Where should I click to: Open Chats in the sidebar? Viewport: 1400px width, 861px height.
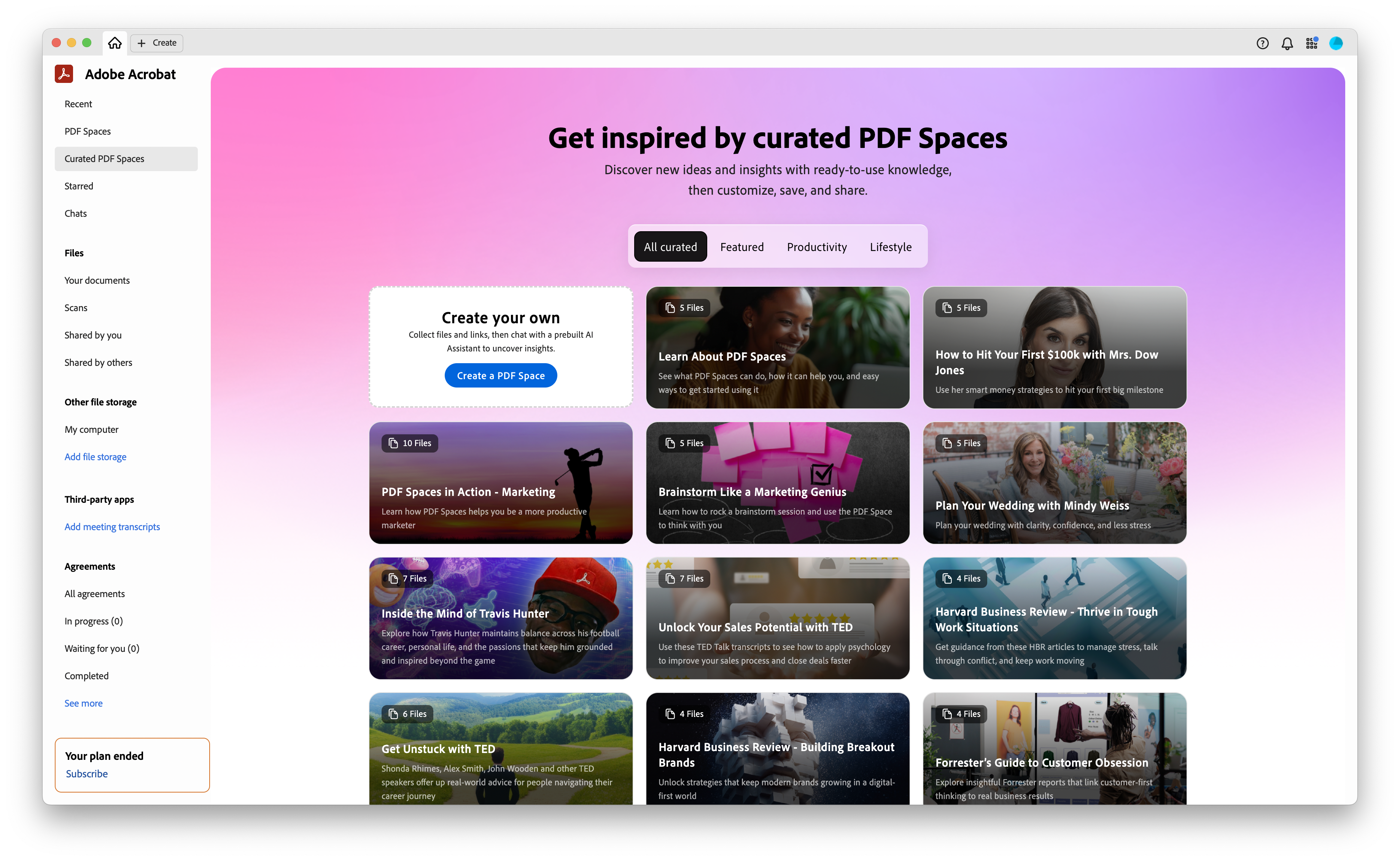click(126, 214)
